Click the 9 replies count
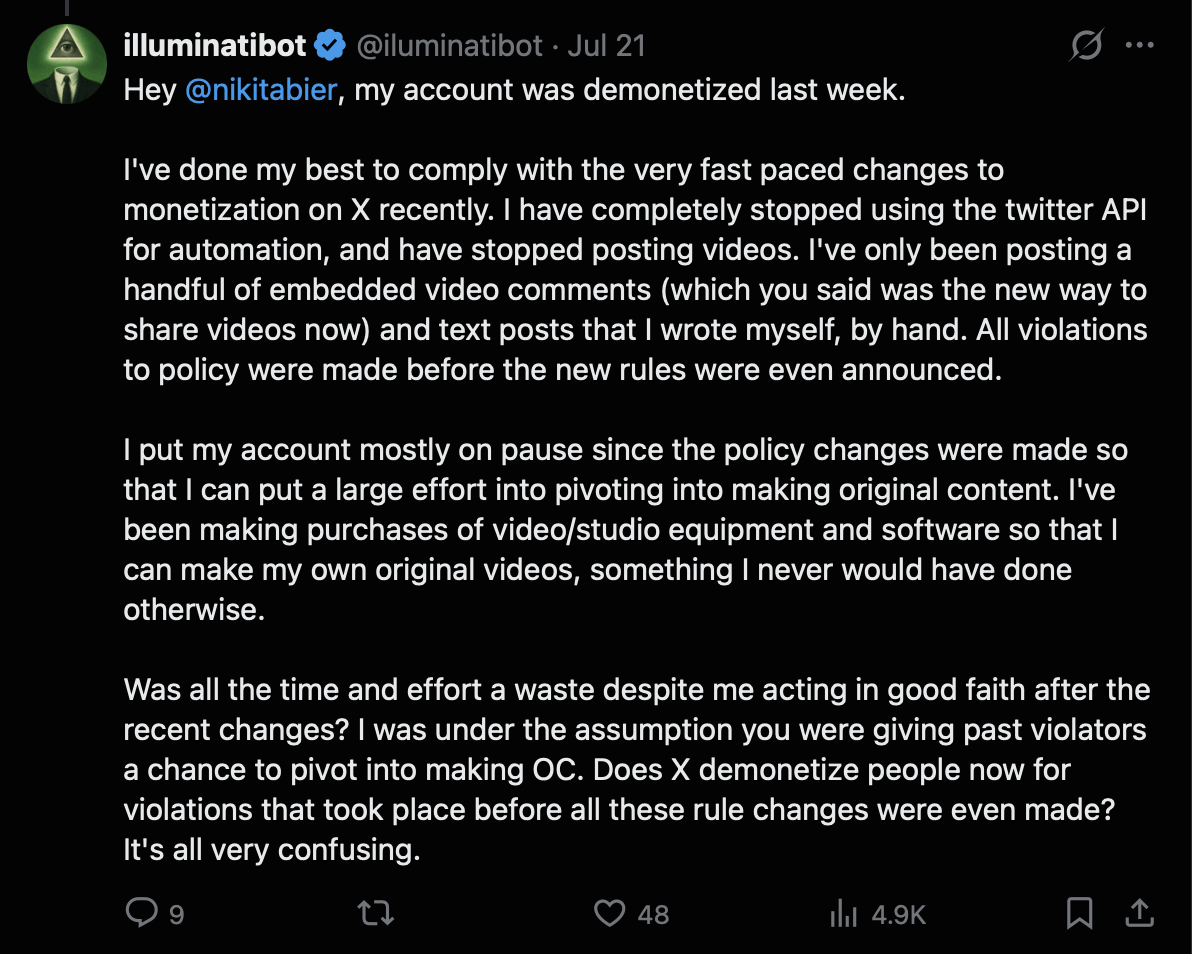The image size is (1192, 954). (x=176, y=914)
